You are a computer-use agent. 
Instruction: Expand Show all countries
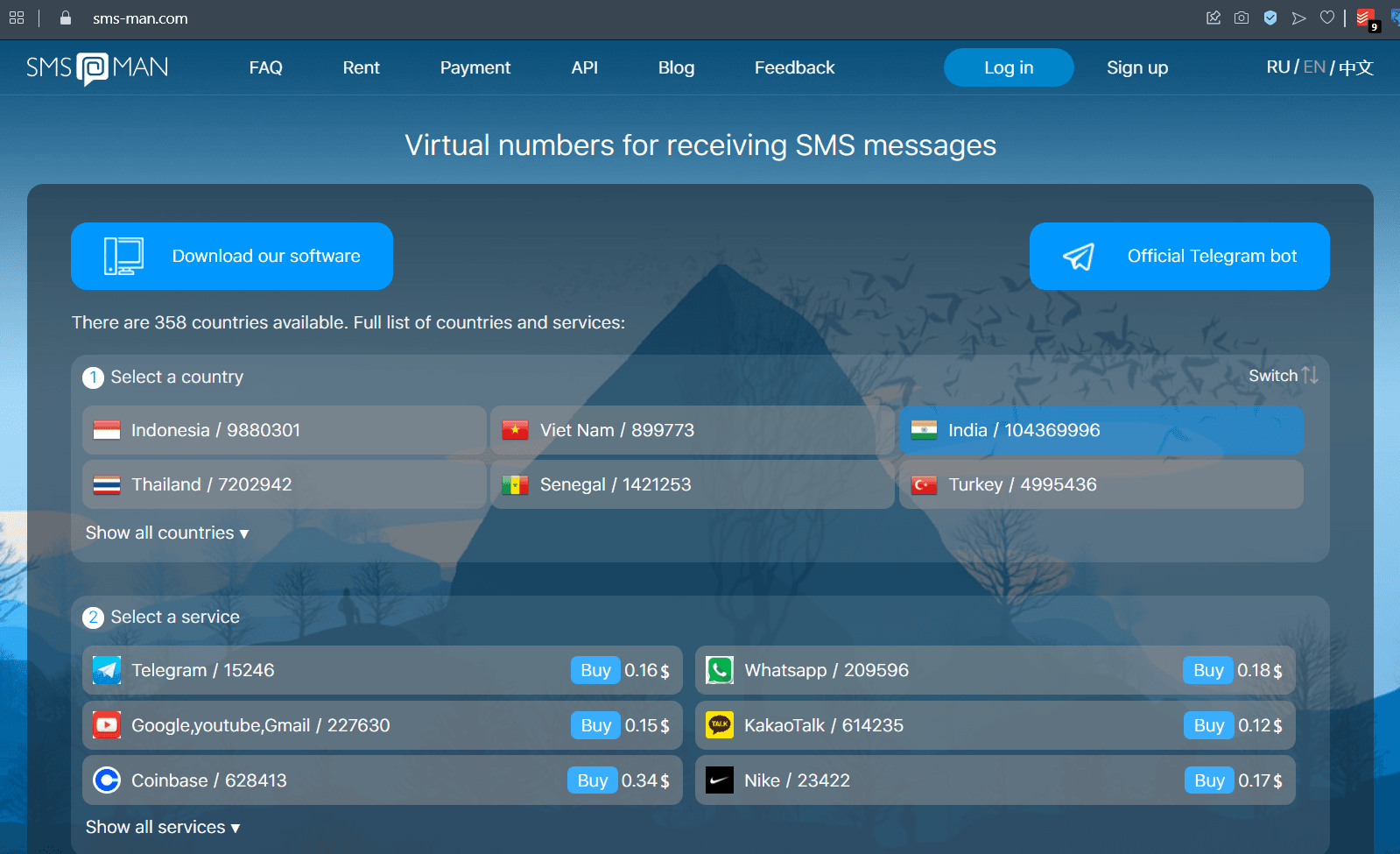167,533
